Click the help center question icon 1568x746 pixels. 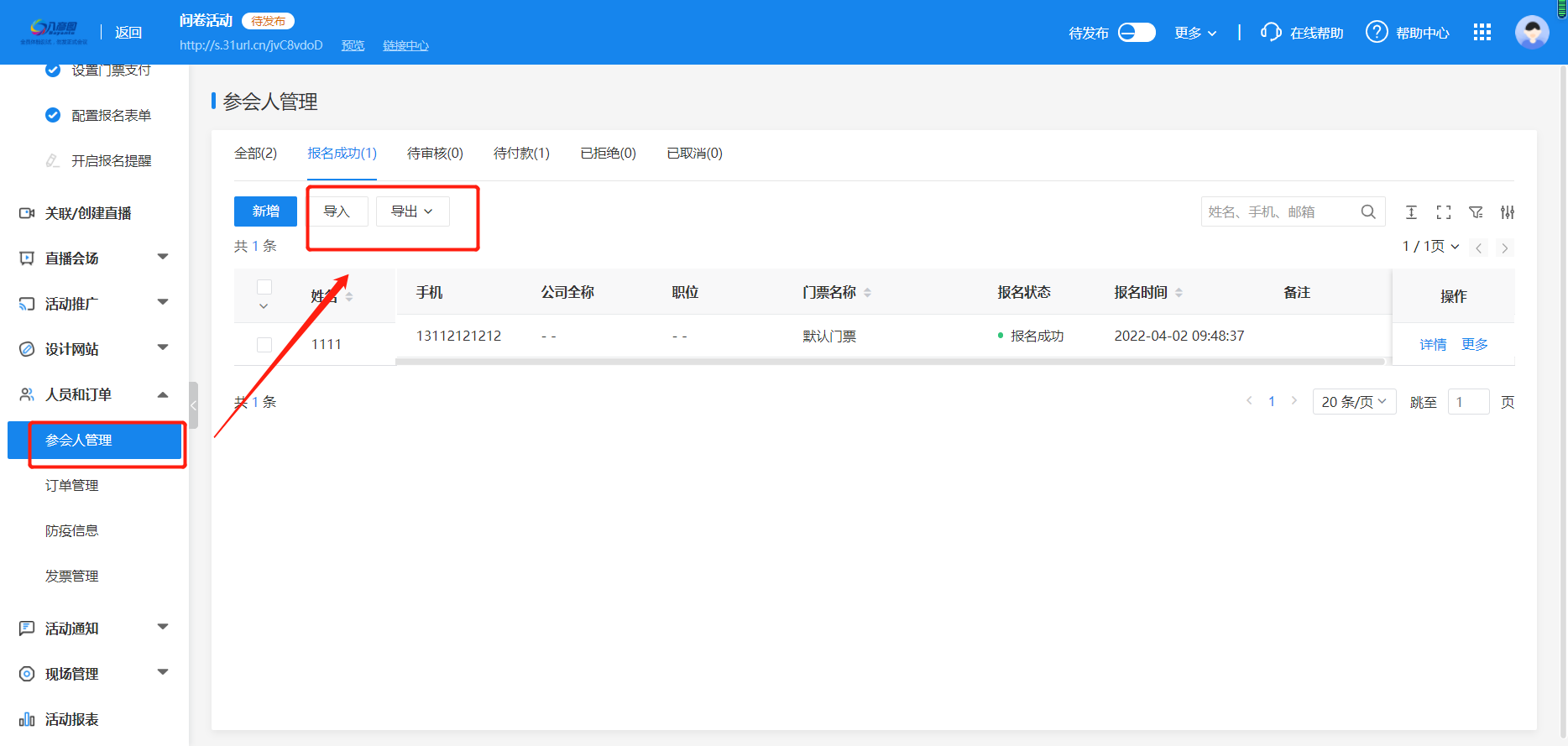1376,33
